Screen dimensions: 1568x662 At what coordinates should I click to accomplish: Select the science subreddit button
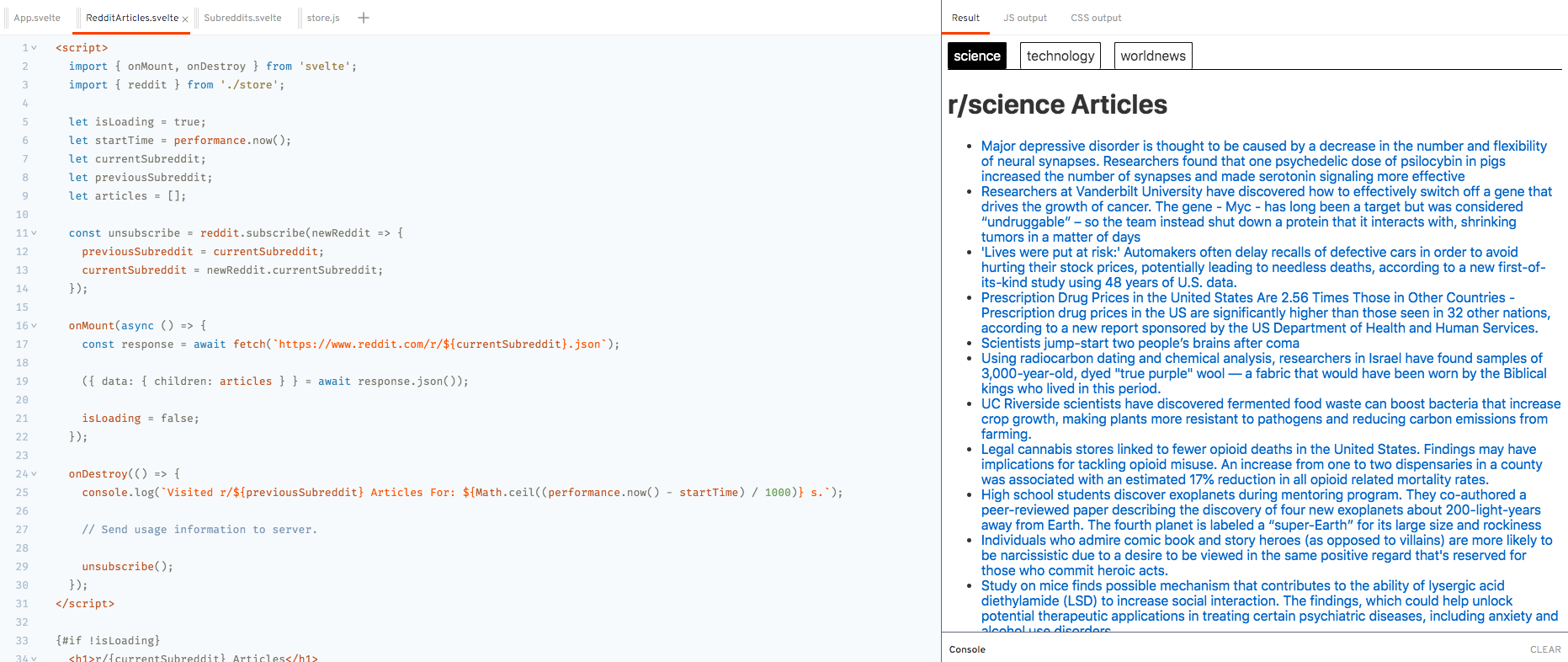[977, 56]
